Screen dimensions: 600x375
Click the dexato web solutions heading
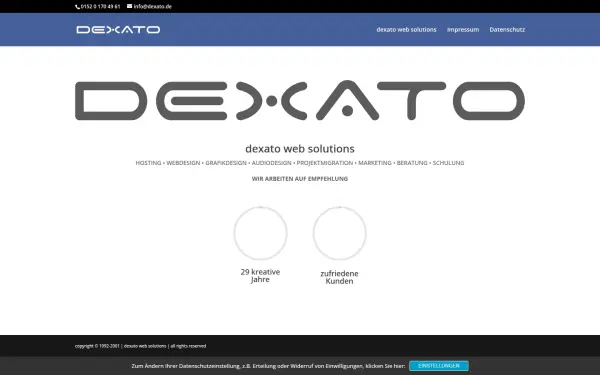point(300,148)
